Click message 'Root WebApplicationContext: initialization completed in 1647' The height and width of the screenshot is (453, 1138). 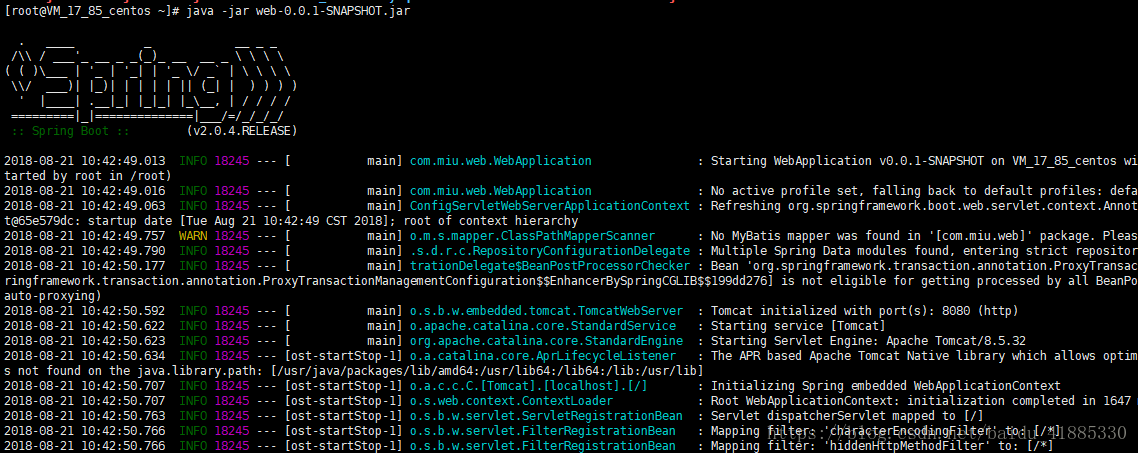pyautogui.click(x=922, y=401)
